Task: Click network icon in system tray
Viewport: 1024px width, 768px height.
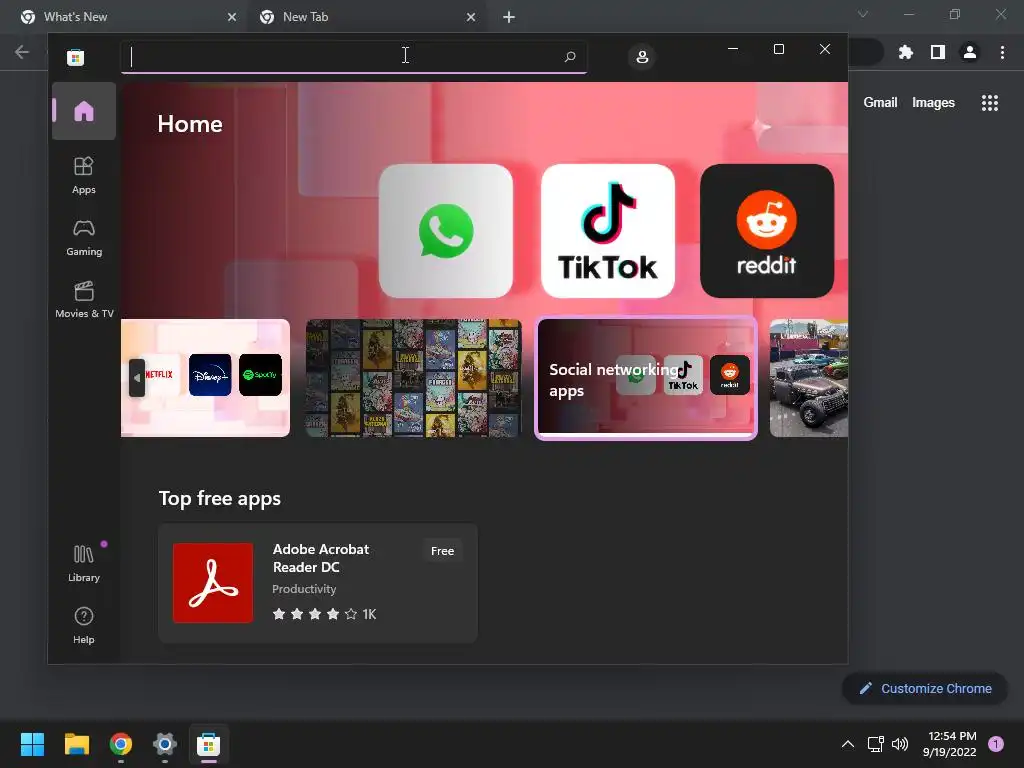Action: [x=875, y=744]
